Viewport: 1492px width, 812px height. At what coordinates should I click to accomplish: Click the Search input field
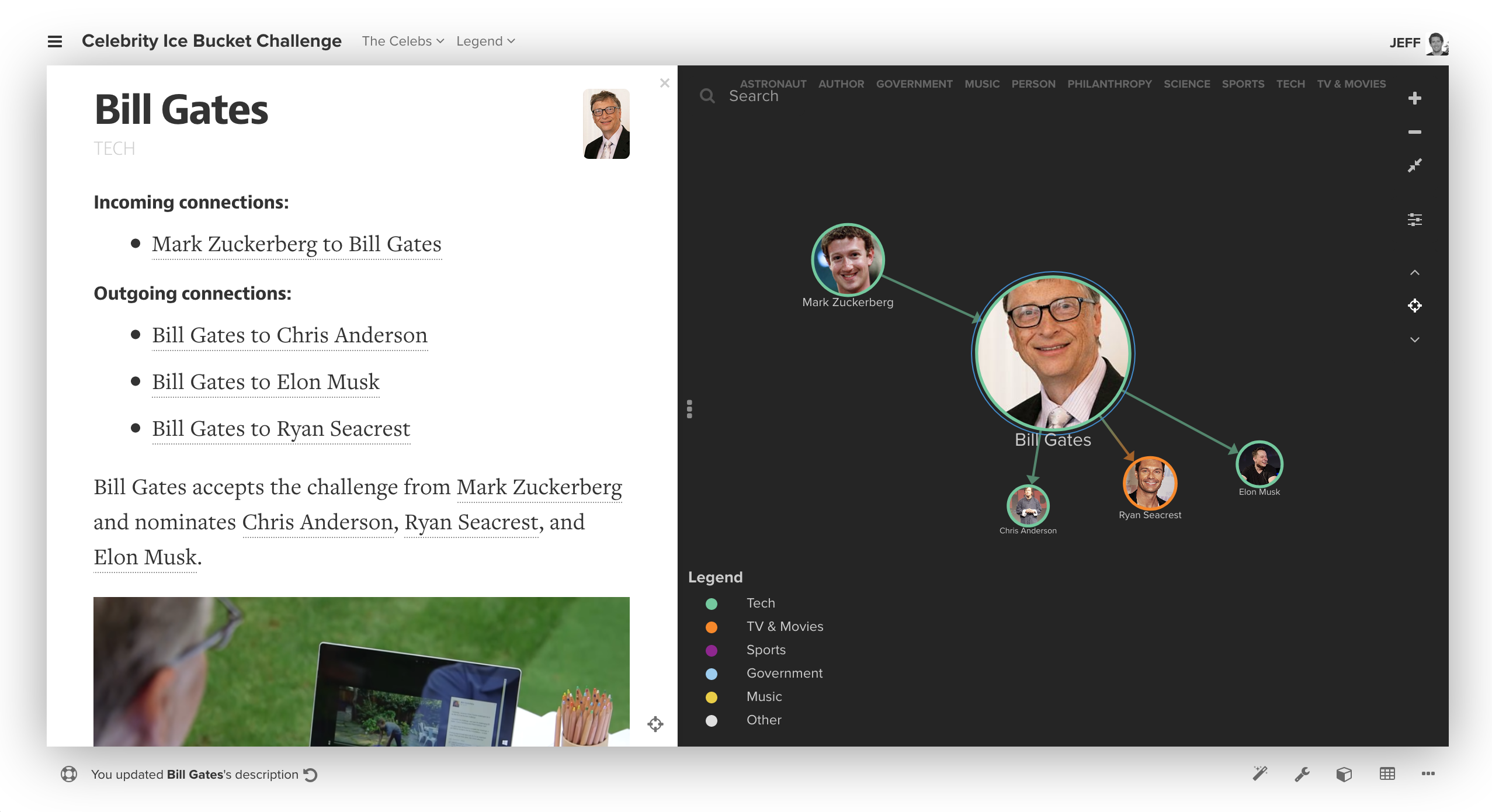(x=754, y=96)
